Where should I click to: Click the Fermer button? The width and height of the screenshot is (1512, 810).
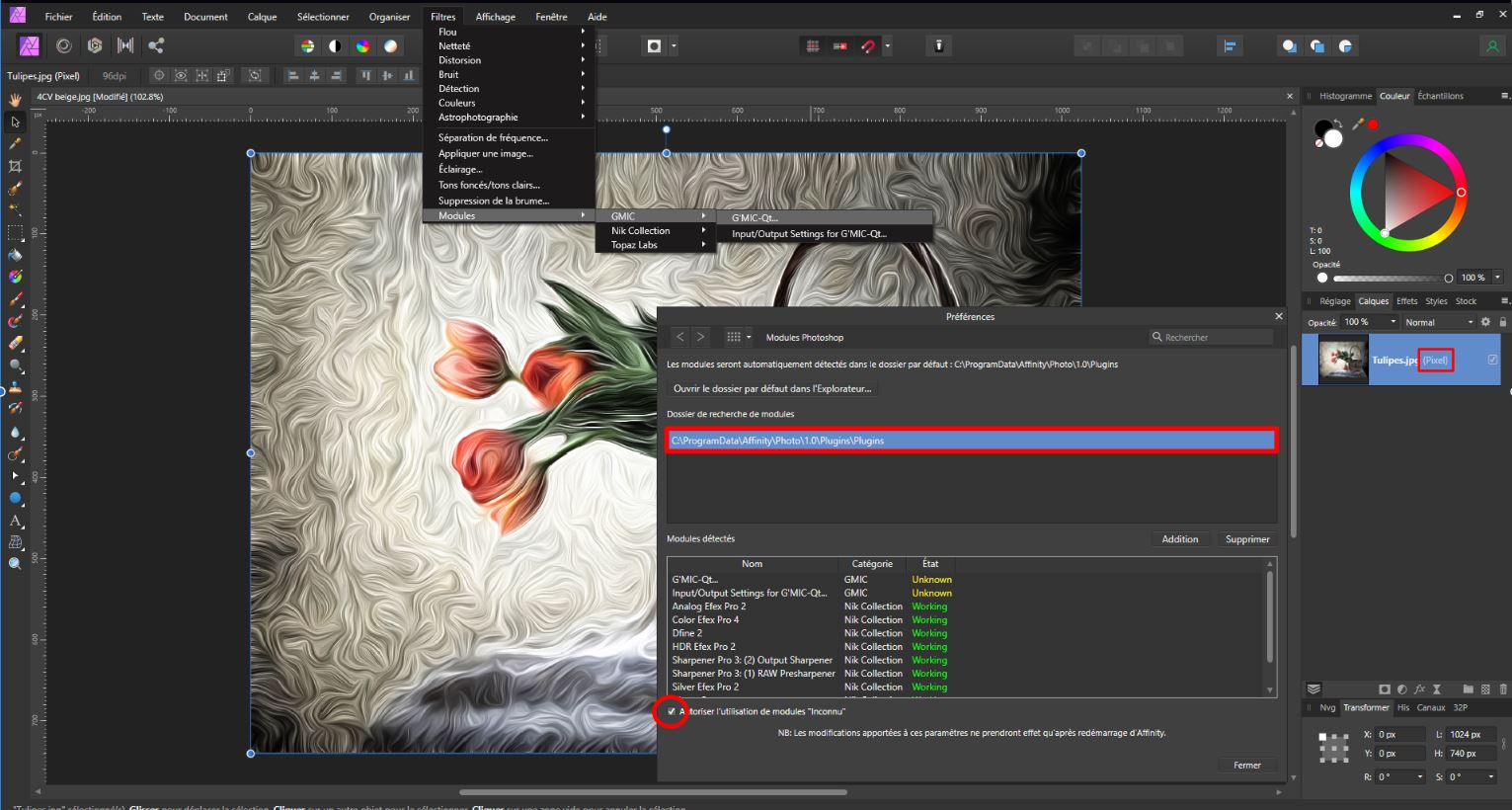(x=1246, y=766)
